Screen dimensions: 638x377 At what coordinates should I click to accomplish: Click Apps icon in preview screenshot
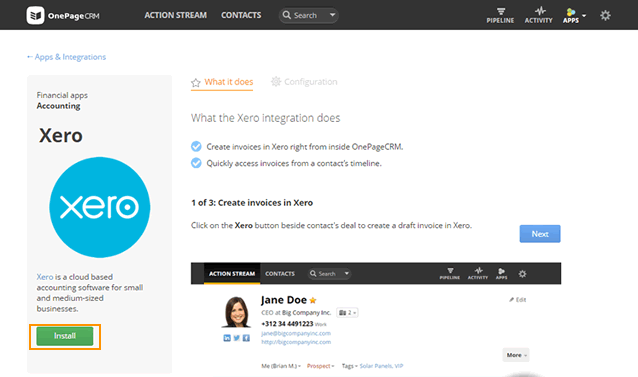click(x=501, y=274)
